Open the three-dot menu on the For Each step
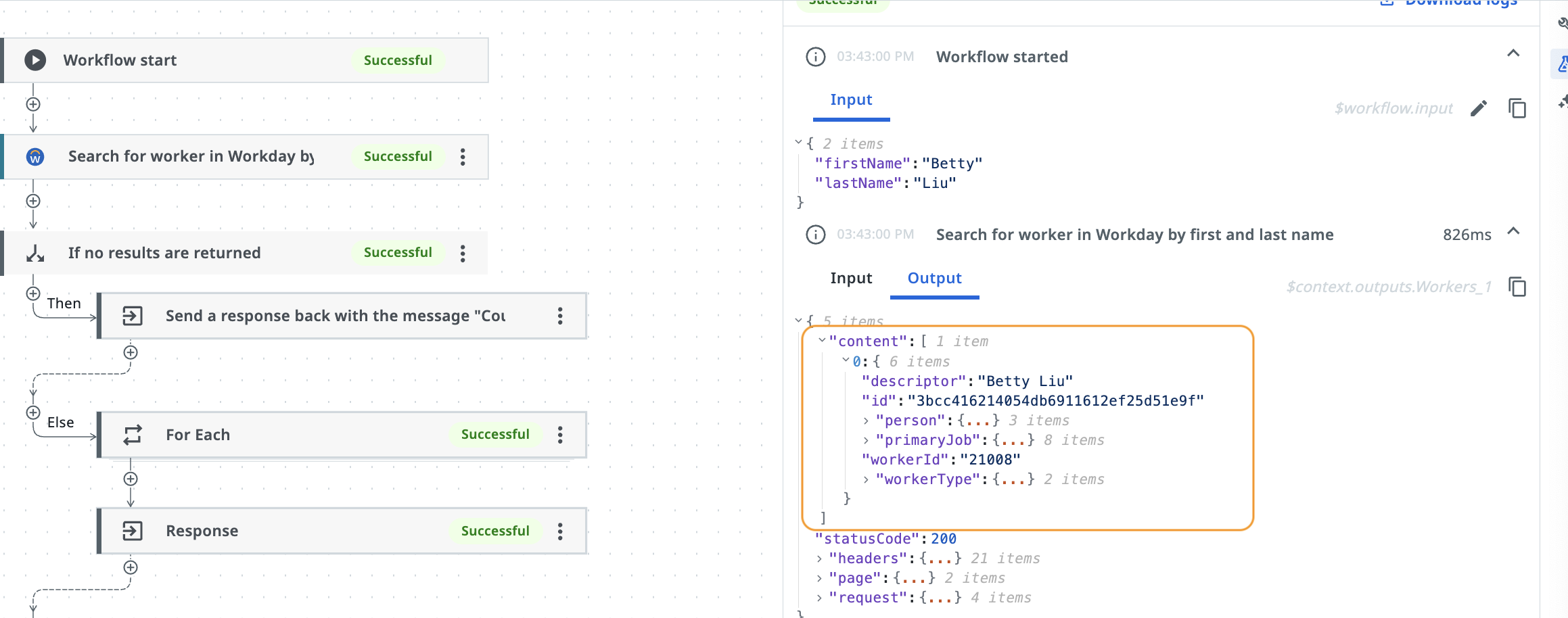Screen dimensions: 1568x618 coord(560,435)
